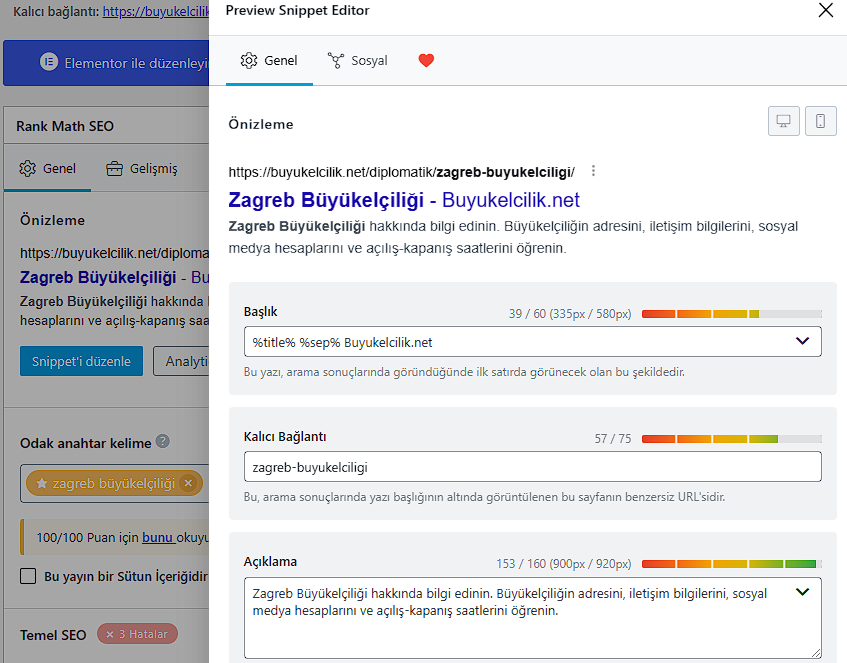847x663 pixels.
Task: Expand the Açıklama variables dropdown arrow
Action: point(802,592)
